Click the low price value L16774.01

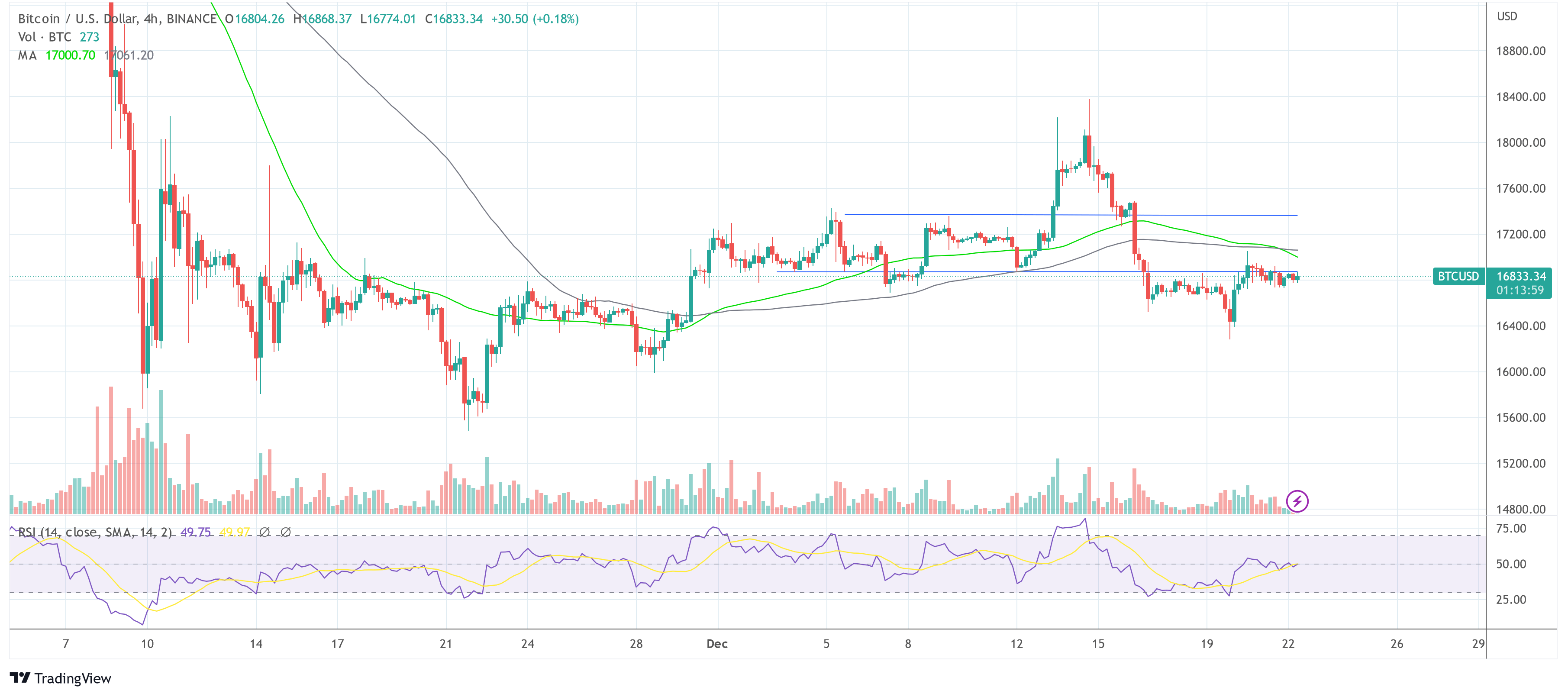click(388, 19)
